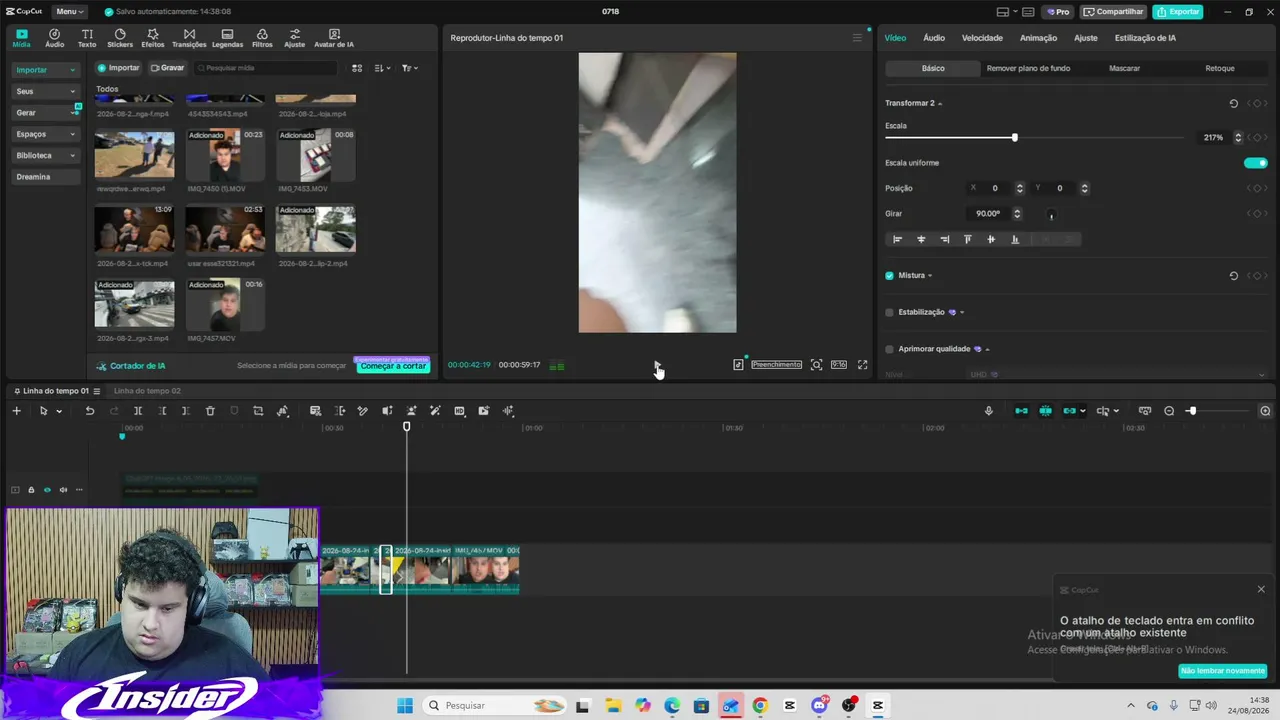Delete the selected clip using trash icon
This screenshot has width=1280, height=720.
click(210, 411)
